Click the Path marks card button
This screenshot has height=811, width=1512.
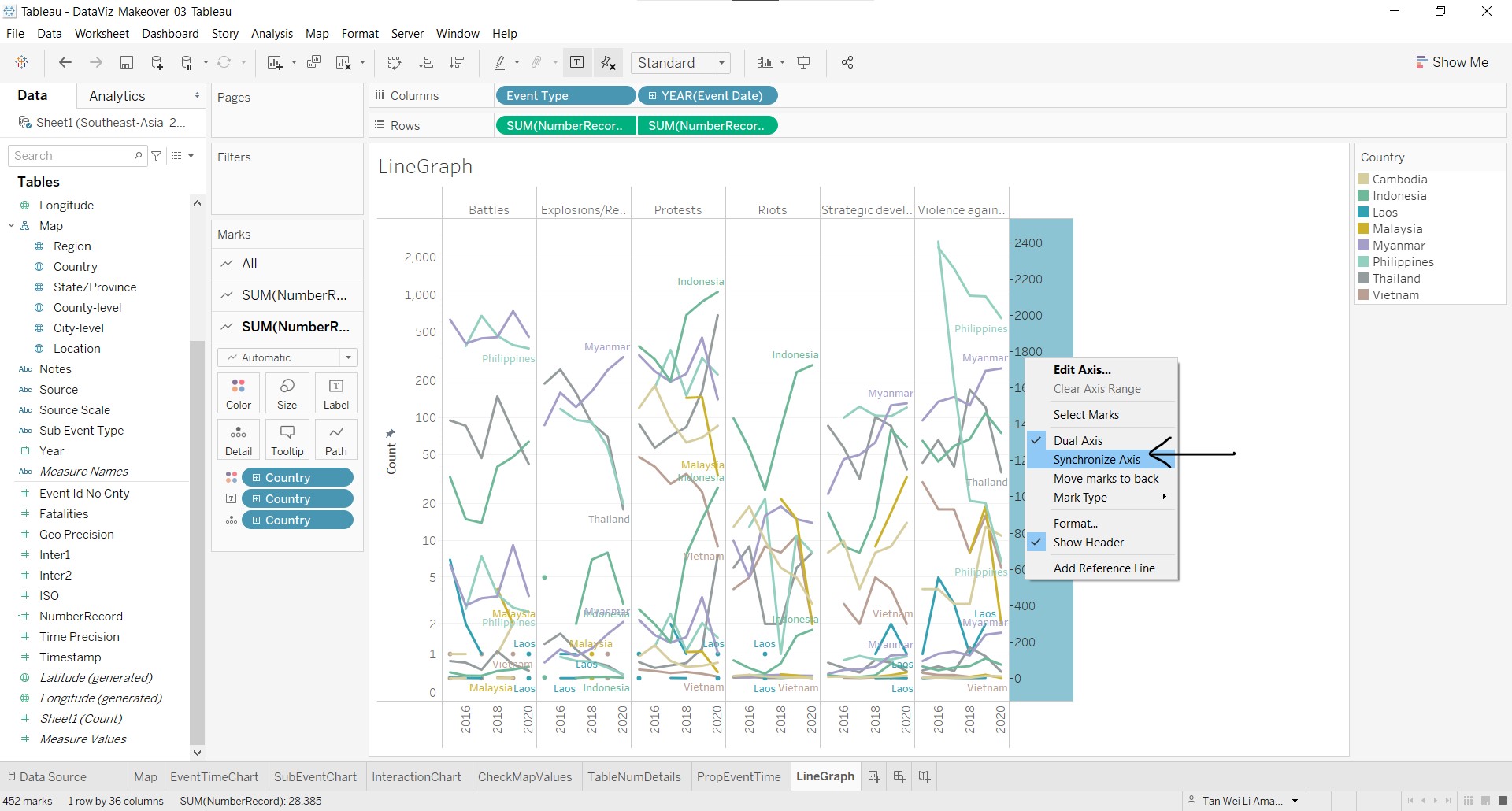(x=335, y=439)
